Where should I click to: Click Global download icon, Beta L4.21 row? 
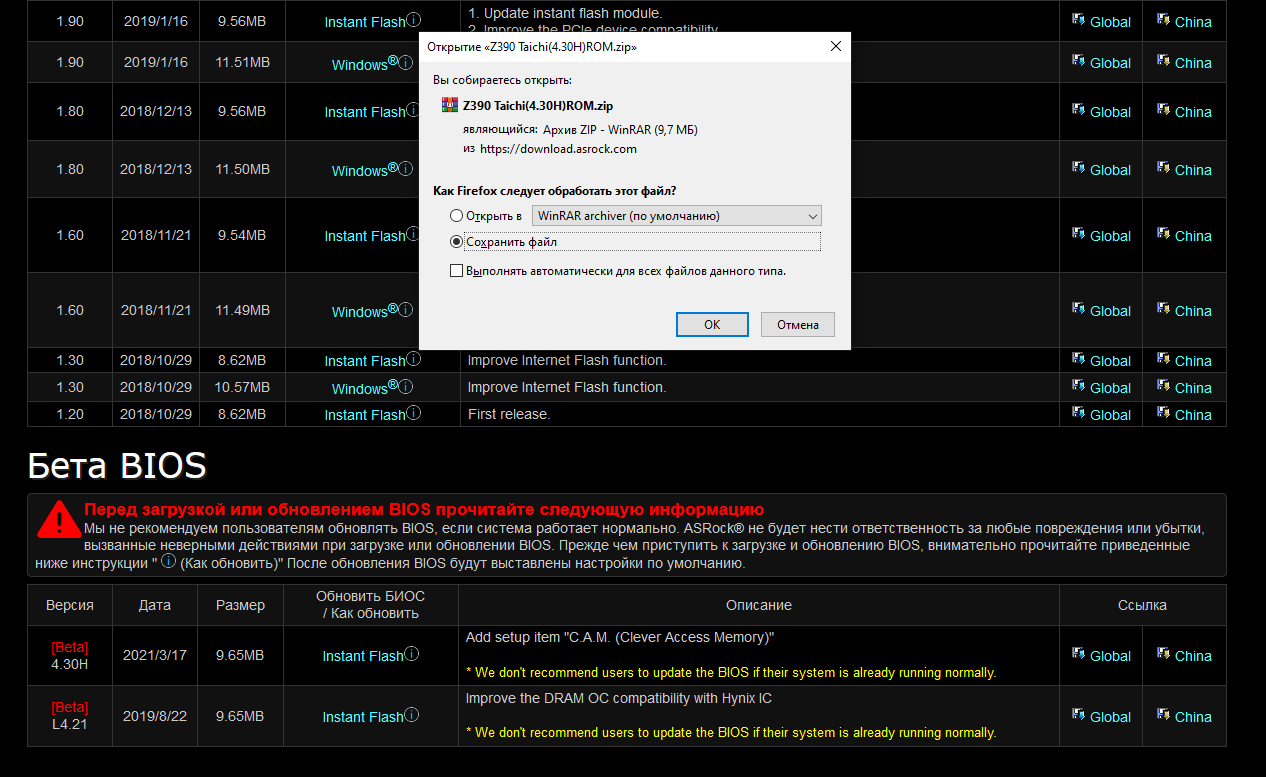pos(1078,715)
